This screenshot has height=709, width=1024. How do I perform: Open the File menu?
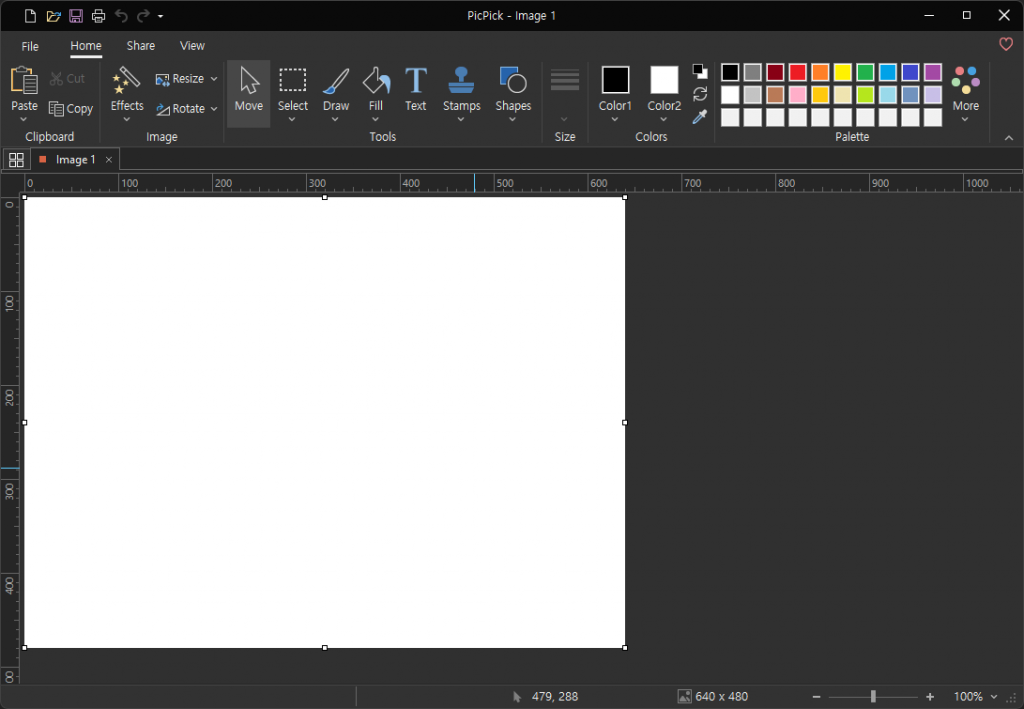30,46
